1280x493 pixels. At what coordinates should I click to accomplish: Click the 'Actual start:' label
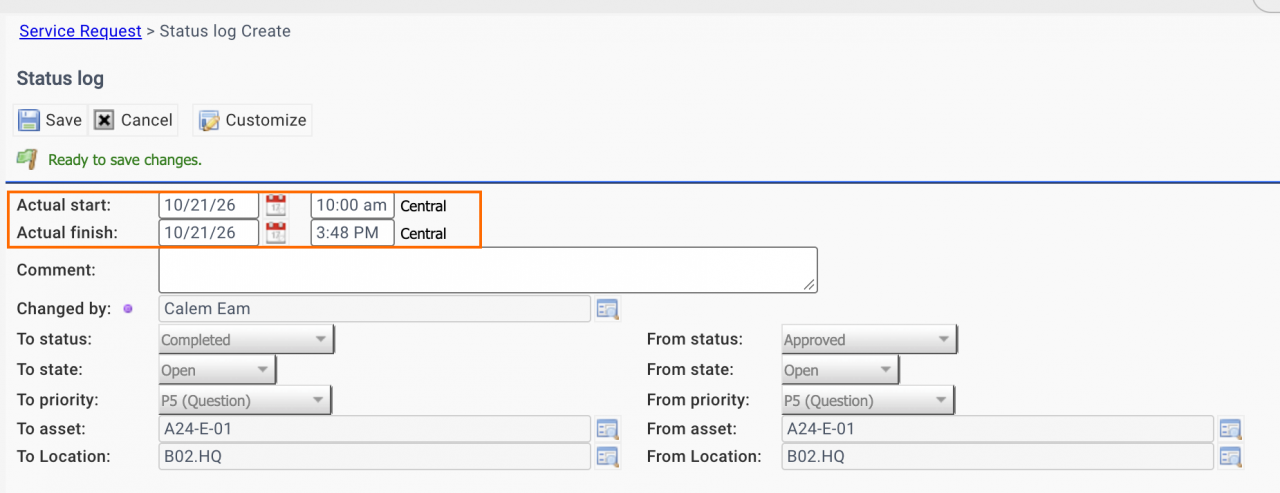pyautogui.click(x=64, y=205)
